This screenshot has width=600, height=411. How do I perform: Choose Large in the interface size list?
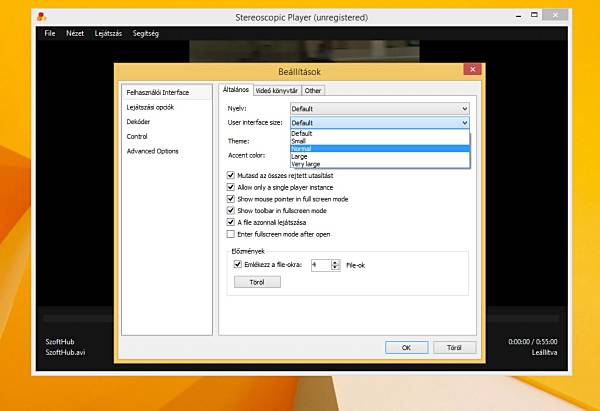pyautogui.click(x=380, y=157)
